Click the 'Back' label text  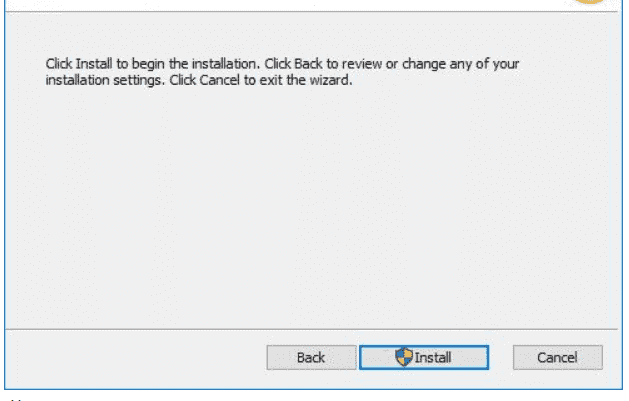coord(311,357)
